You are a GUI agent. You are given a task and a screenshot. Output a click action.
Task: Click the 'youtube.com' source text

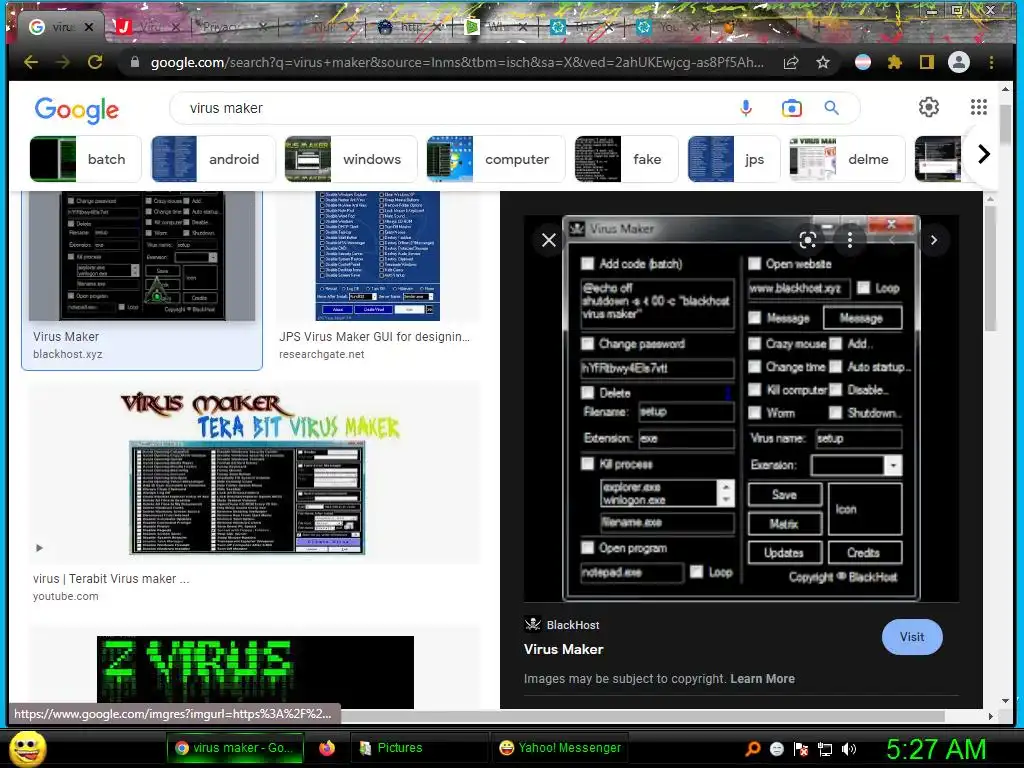click(x=65, y=596)
